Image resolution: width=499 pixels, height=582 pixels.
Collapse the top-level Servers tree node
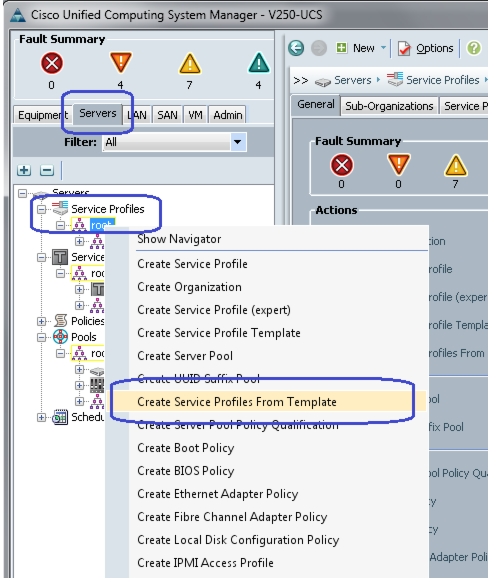pos(23,193)
